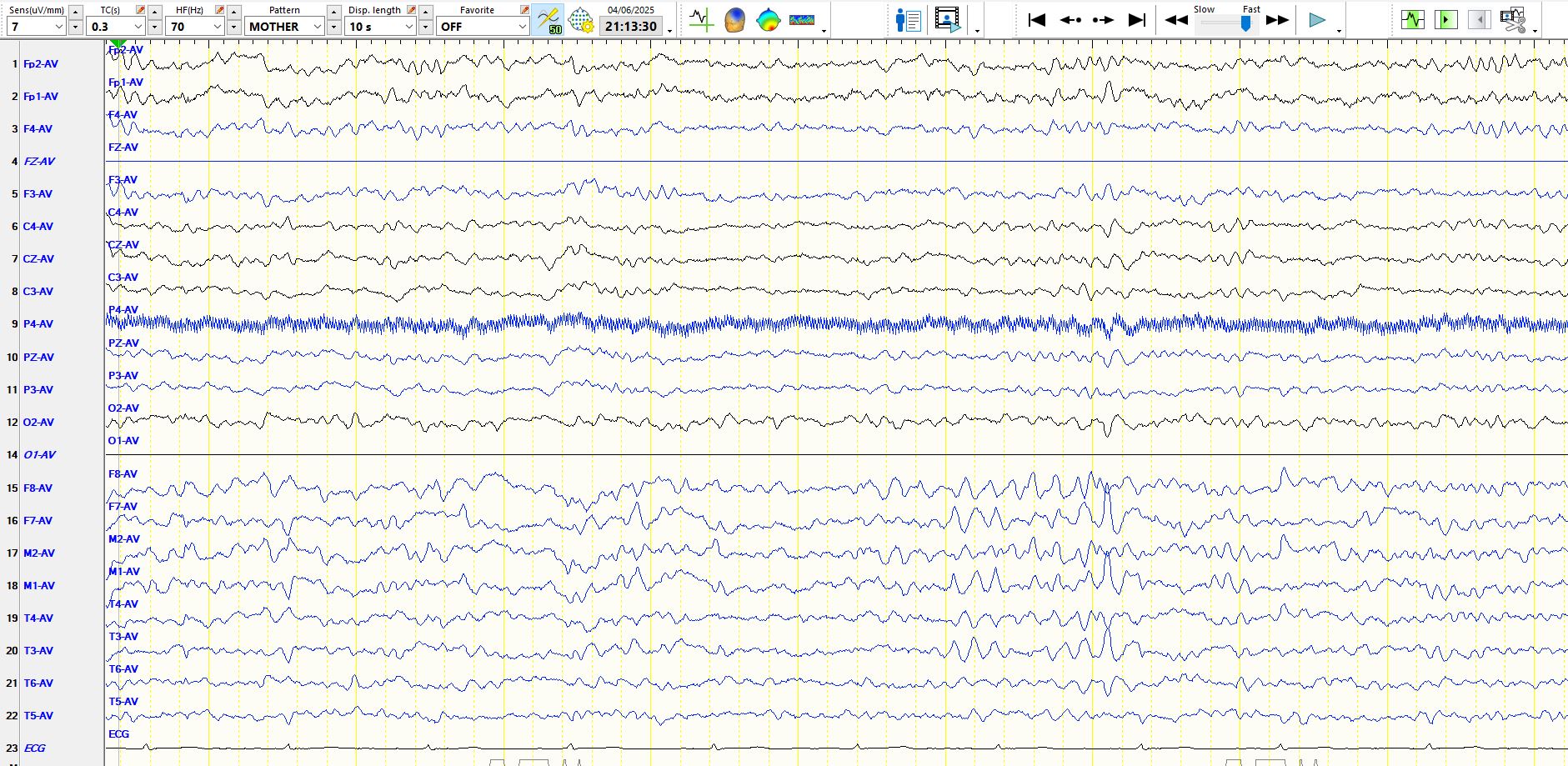The image size is (1568, 766).
Task: Jump to the end of the recording
Action: coord(1137,20)
